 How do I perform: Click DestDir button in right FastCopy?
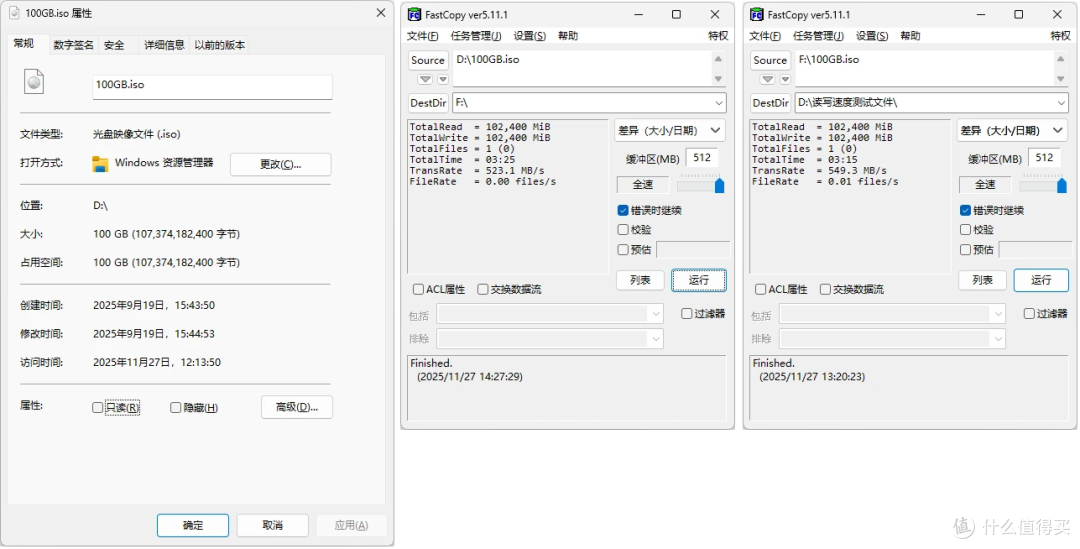click(x=770, y=103)
